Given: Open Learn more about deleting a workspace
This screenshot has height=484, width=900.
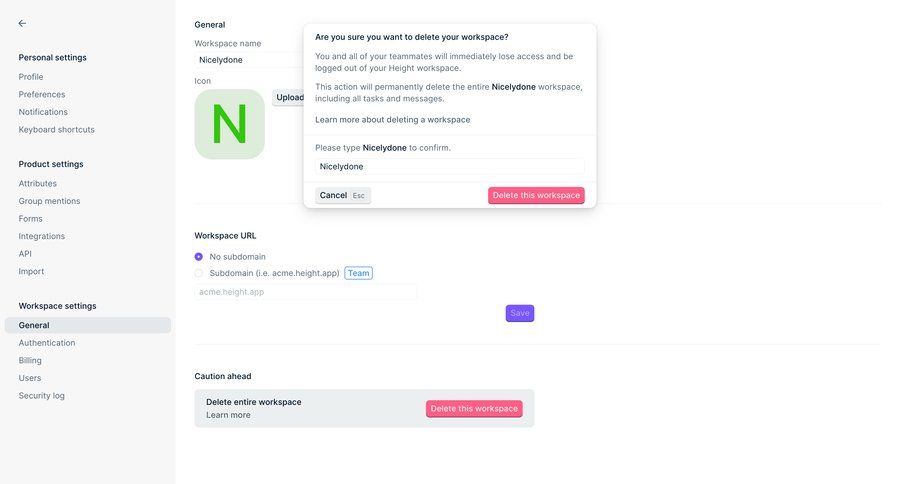Looking at the screenshot, I should click(x=392, y=120).
